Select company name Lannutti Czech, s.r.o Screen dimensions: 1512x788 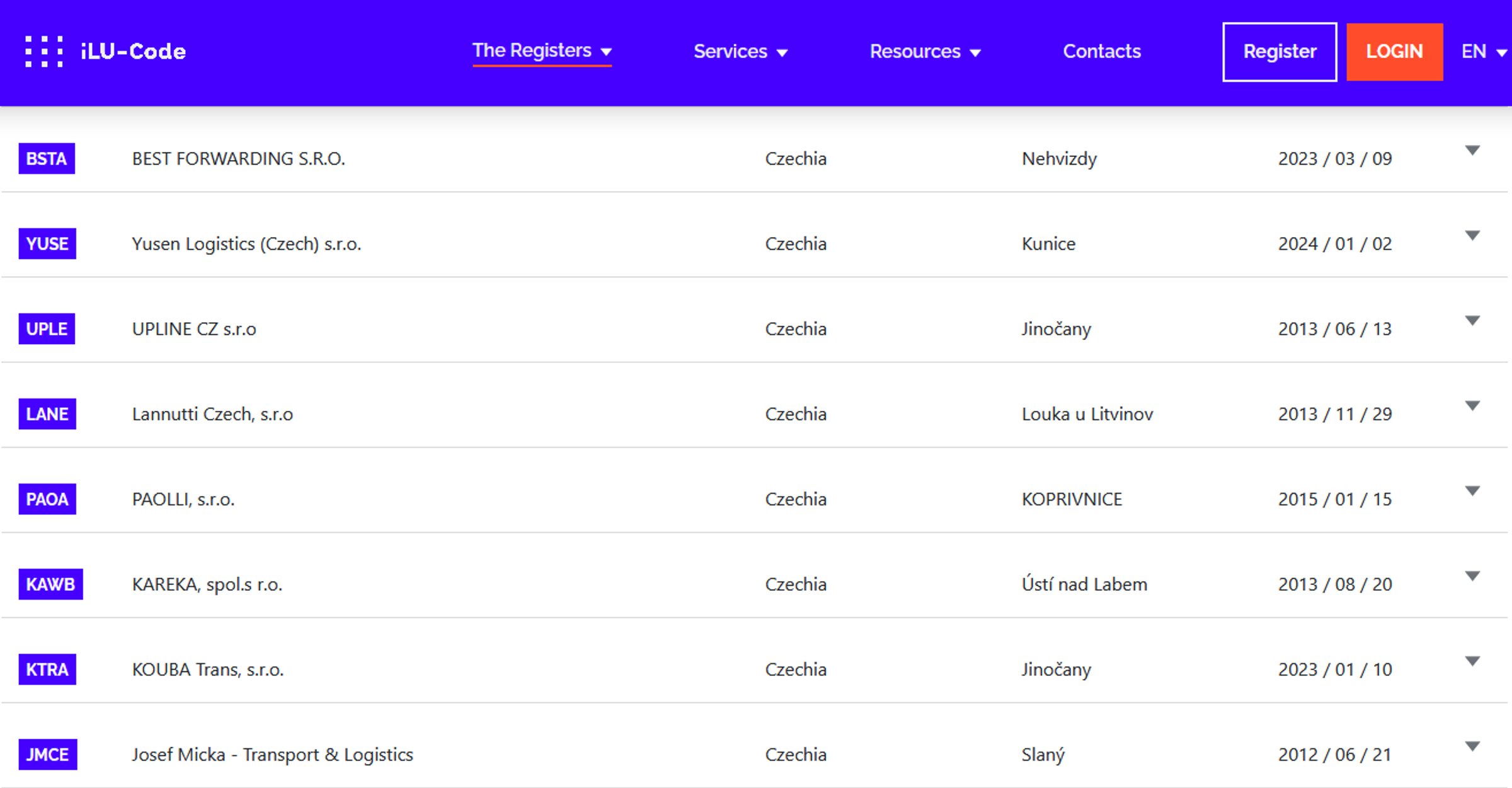212,414
